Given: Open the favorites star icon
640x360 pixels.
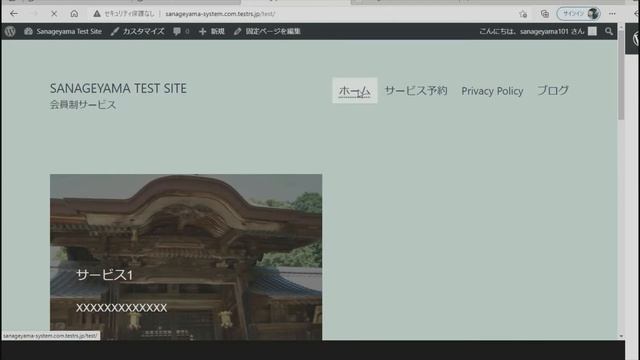Looking at the screenshot, I should click(523, 14).
